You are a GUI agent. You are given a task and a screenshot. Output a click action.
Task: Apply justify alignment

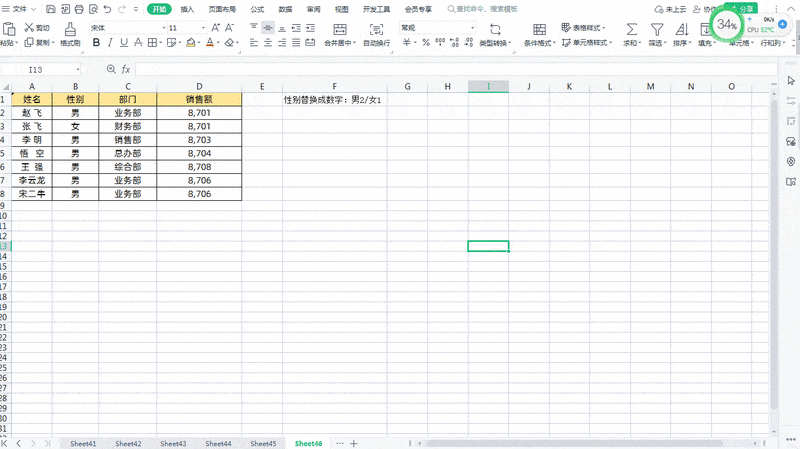tap(296, 43)
